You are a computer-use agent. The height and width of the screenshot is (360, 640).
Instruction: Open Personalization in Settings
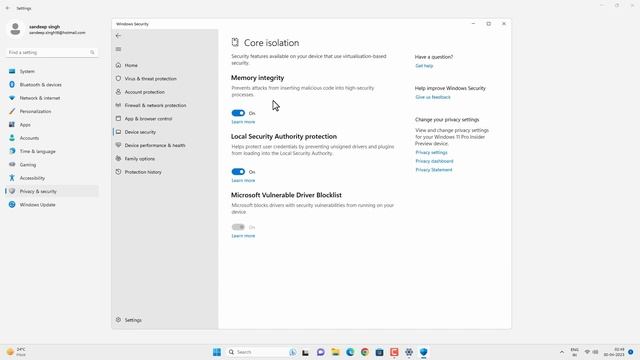52,111
